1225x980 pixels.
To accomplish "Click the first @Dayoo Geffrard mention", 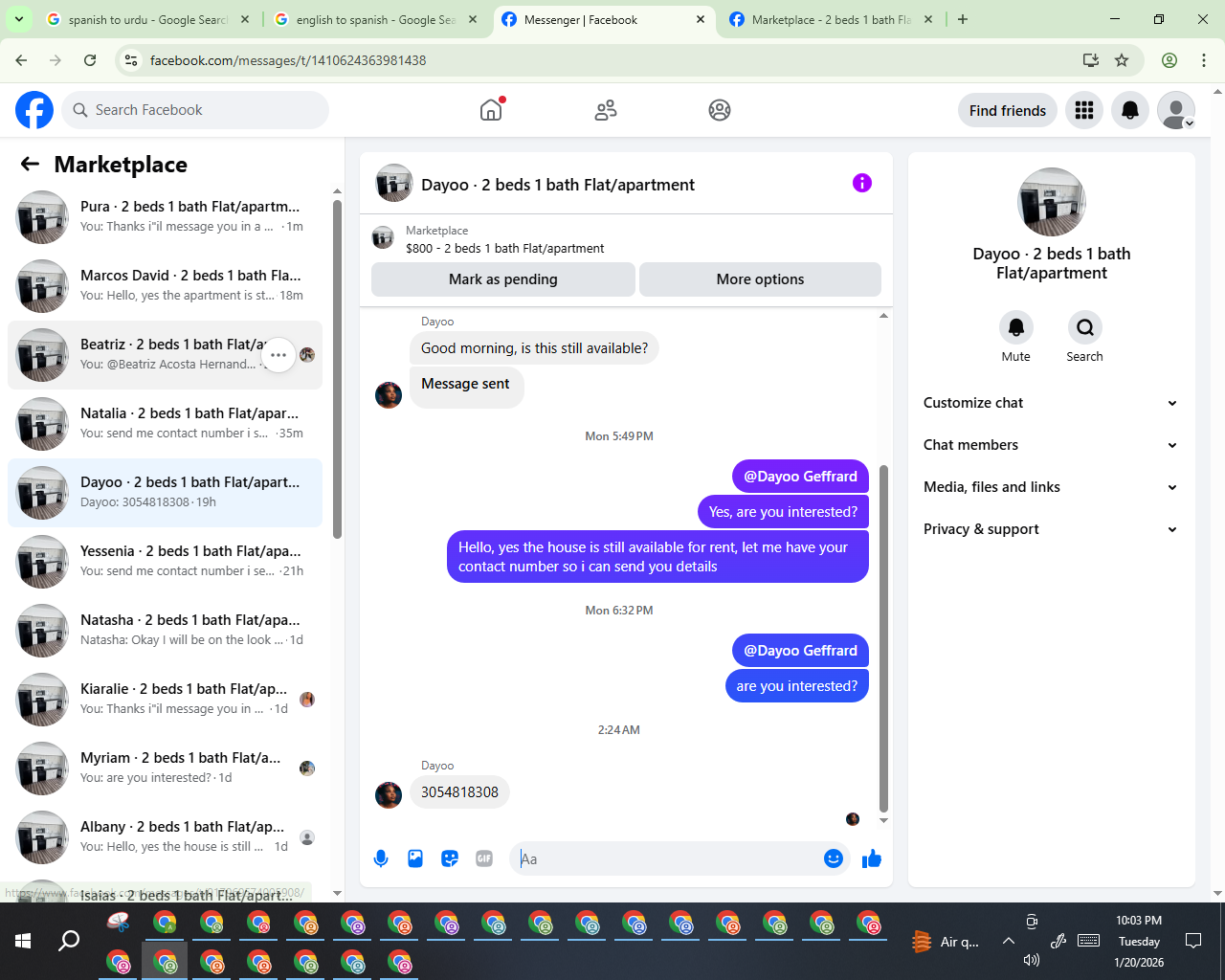I will click(800, 477).
